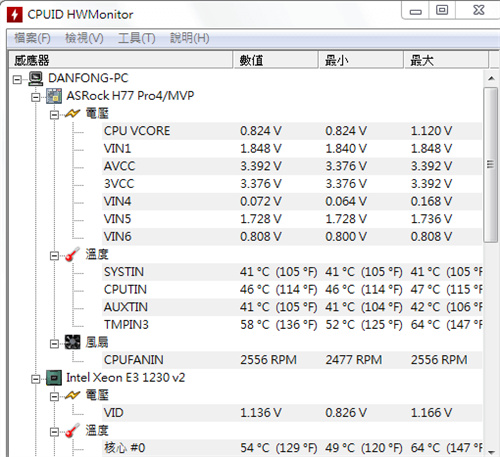Viewport: 500px width, 457px height.
Task: Select the DANFONG-PC tree label
Action: 88,78
